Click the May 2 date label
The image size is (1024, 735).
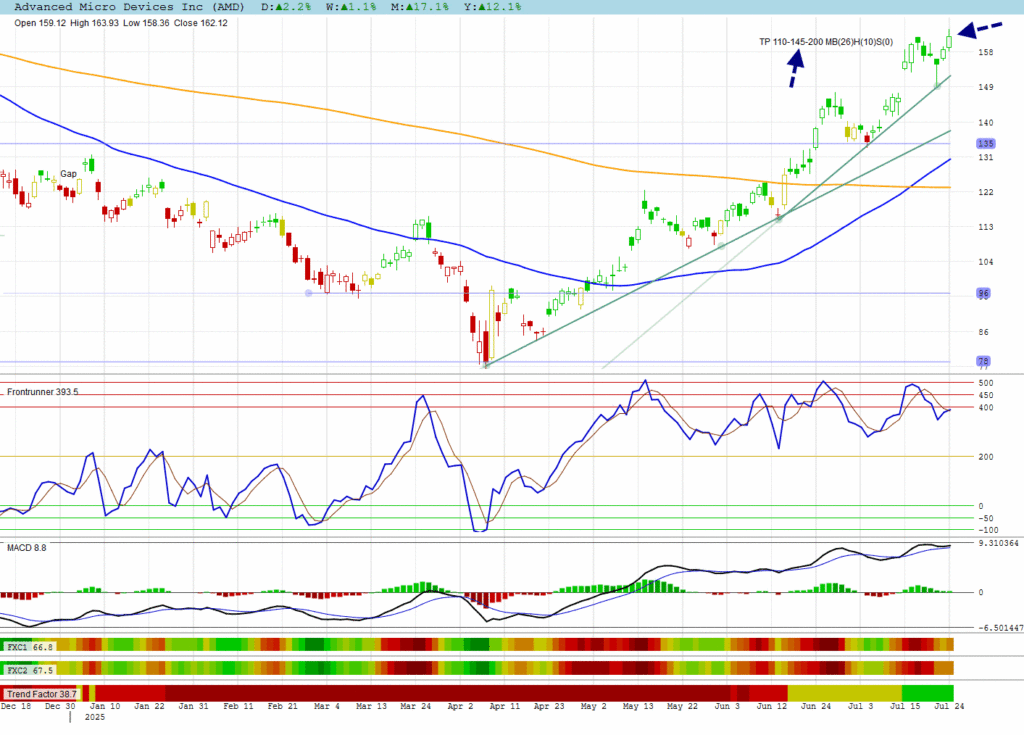coord(594,706)
